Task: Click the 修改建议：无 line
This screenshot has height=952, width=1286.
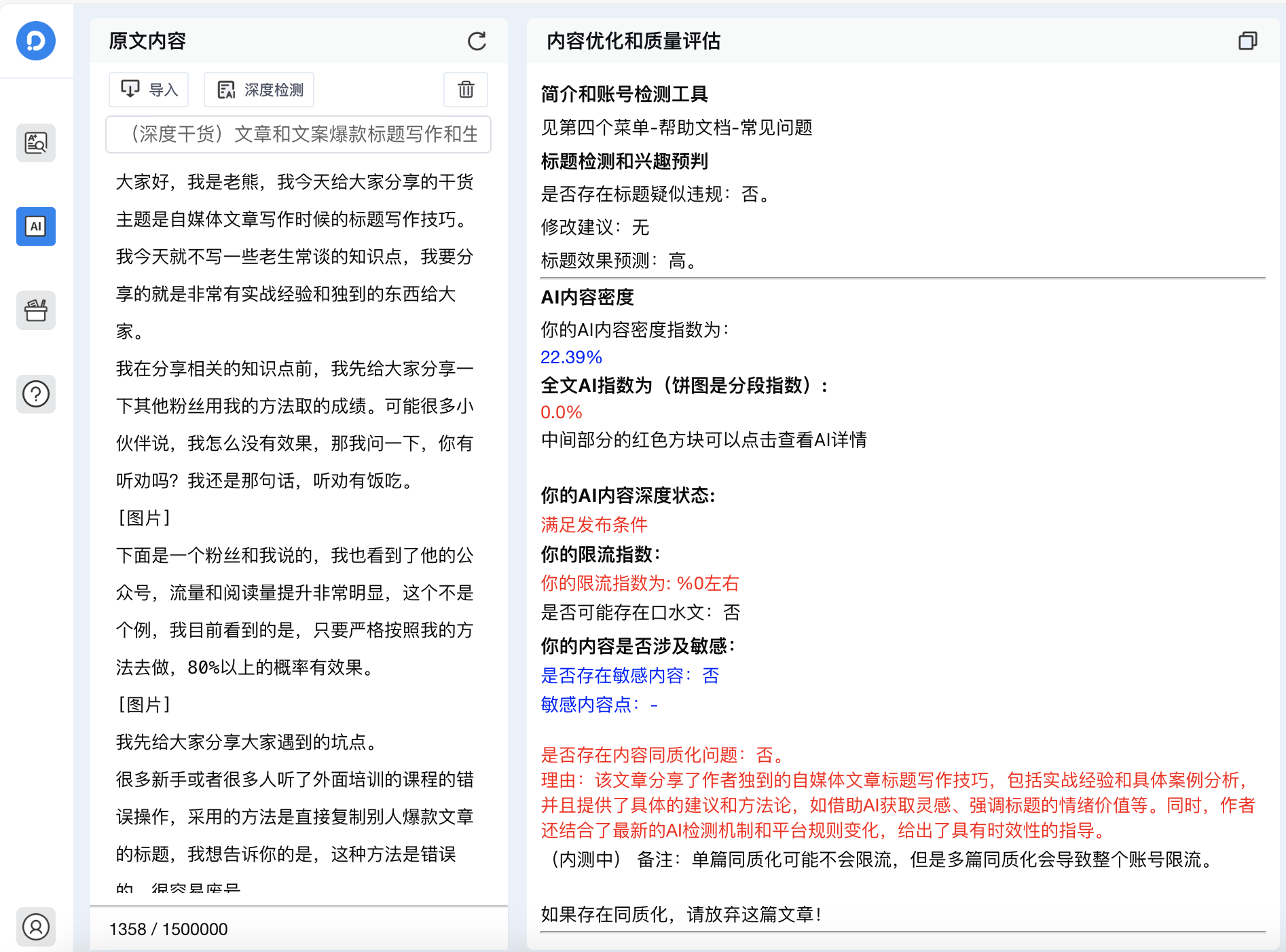Action: coord(595,227)
